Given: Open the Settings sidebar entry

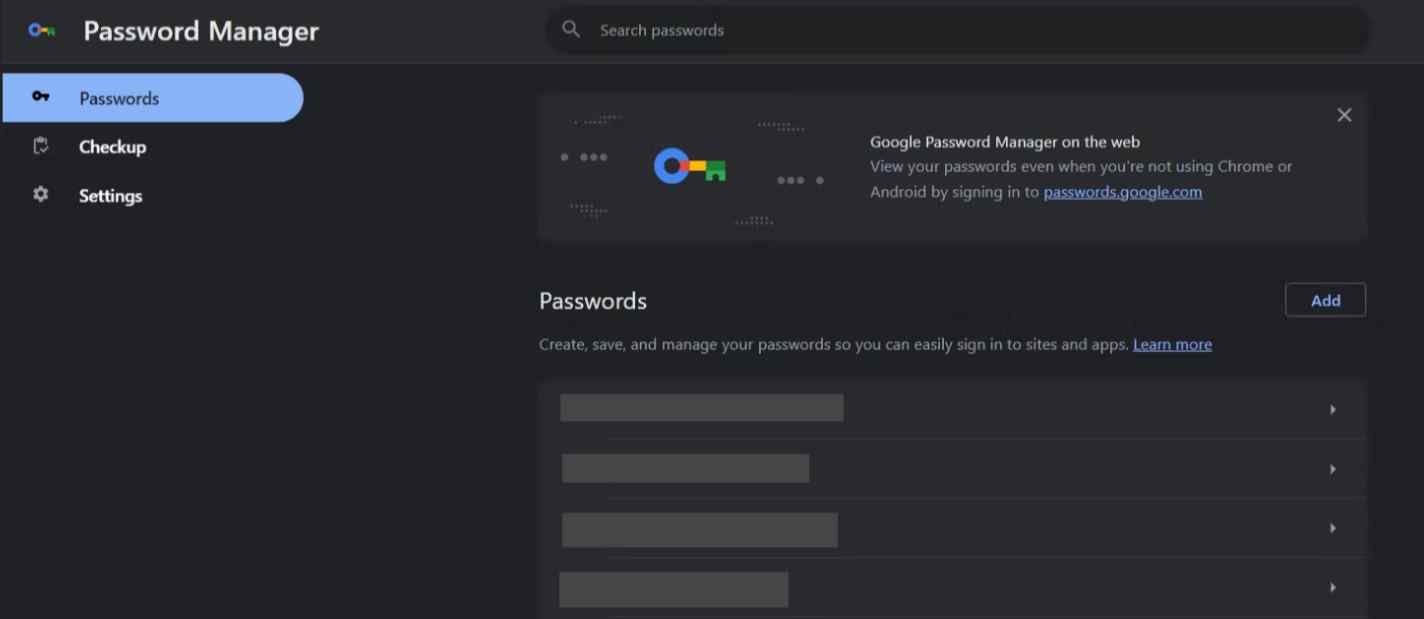Looking at the screenshot, I should (110, 195).
